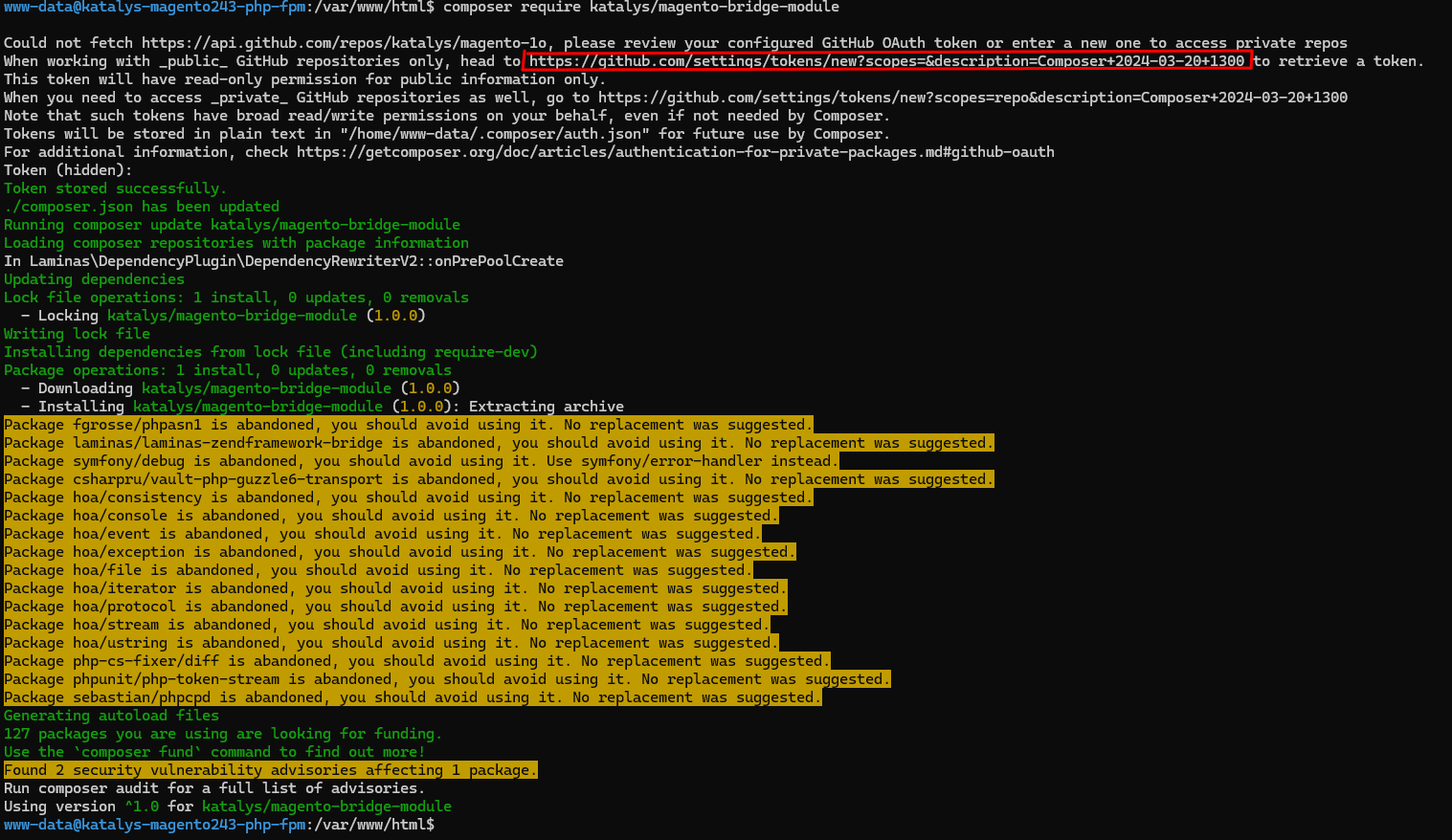The height and width of the screenshot is (840, 1452).
Task: Open the red-boxed GitHub token URL
Action: [x=886, y=61]
